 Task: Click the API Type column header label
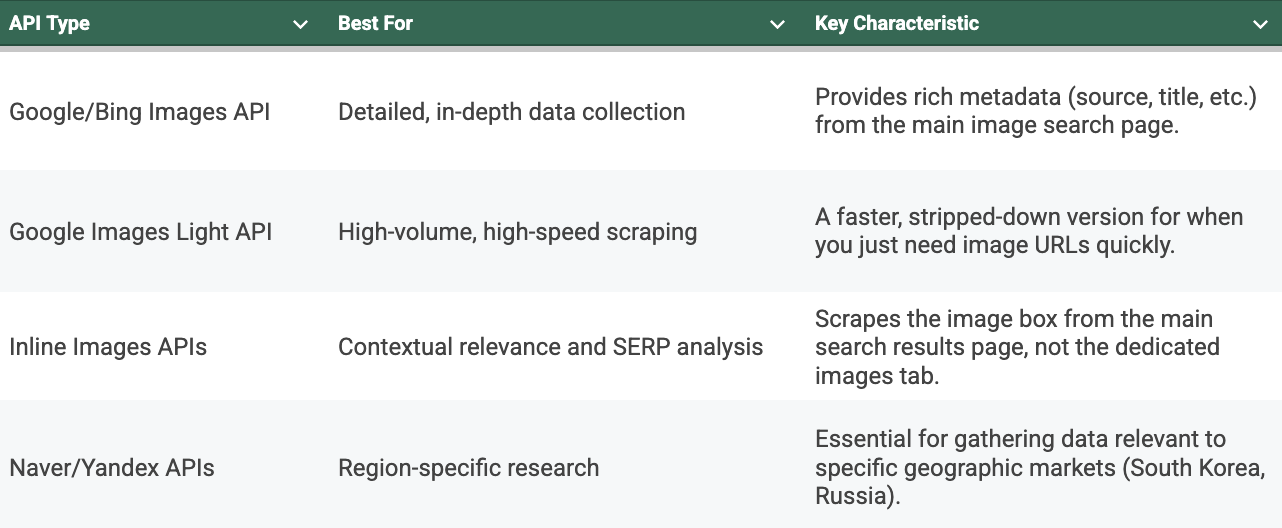click(x=50, y=24)
